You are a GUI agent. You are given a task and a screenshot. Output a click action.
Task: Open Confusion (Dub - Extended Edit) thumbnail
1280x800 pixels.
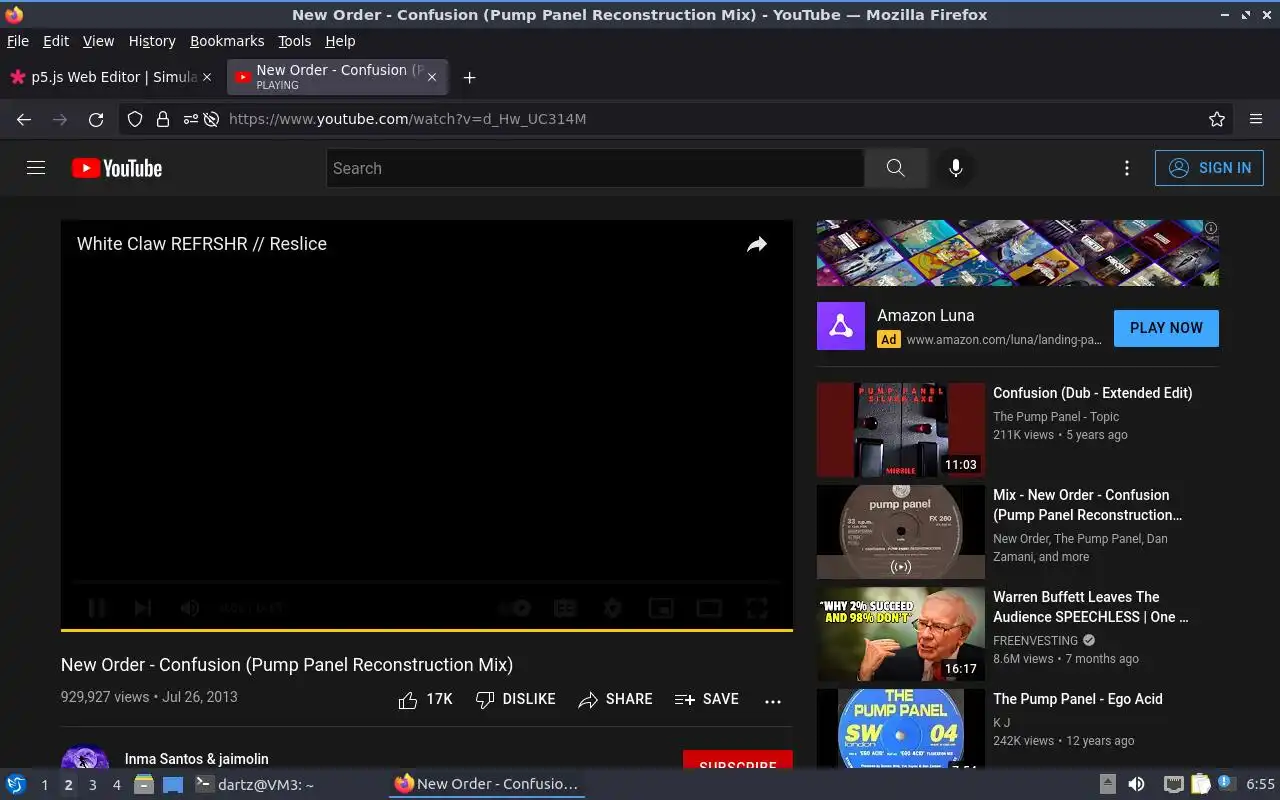coord(901,430)
